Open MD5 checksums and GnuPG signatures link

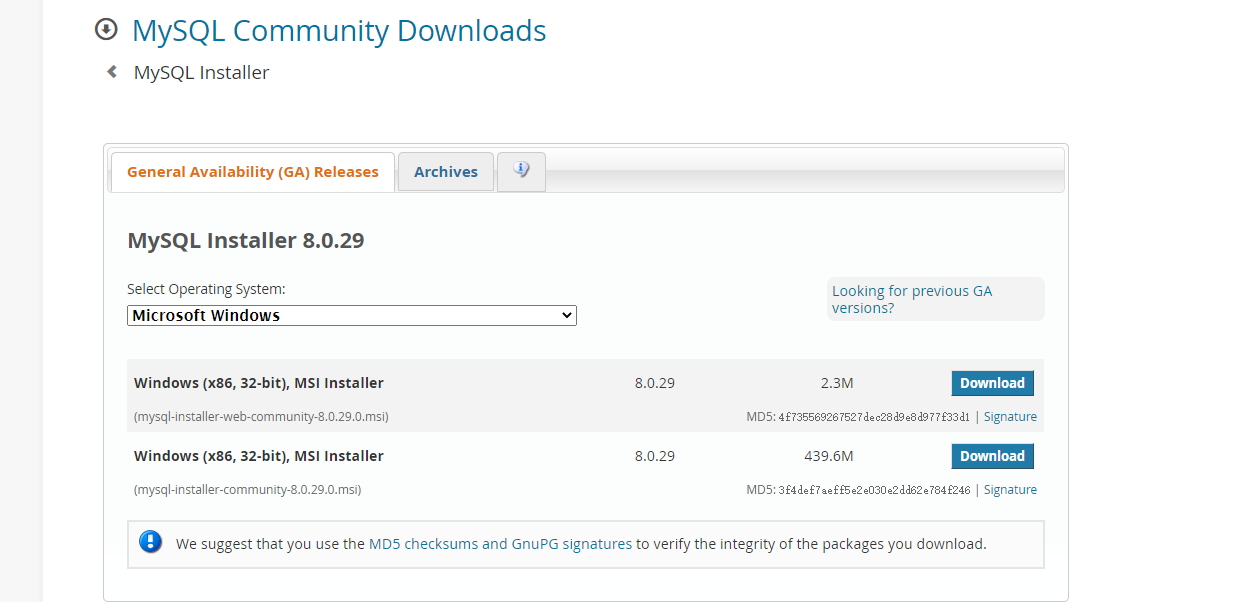500,544
